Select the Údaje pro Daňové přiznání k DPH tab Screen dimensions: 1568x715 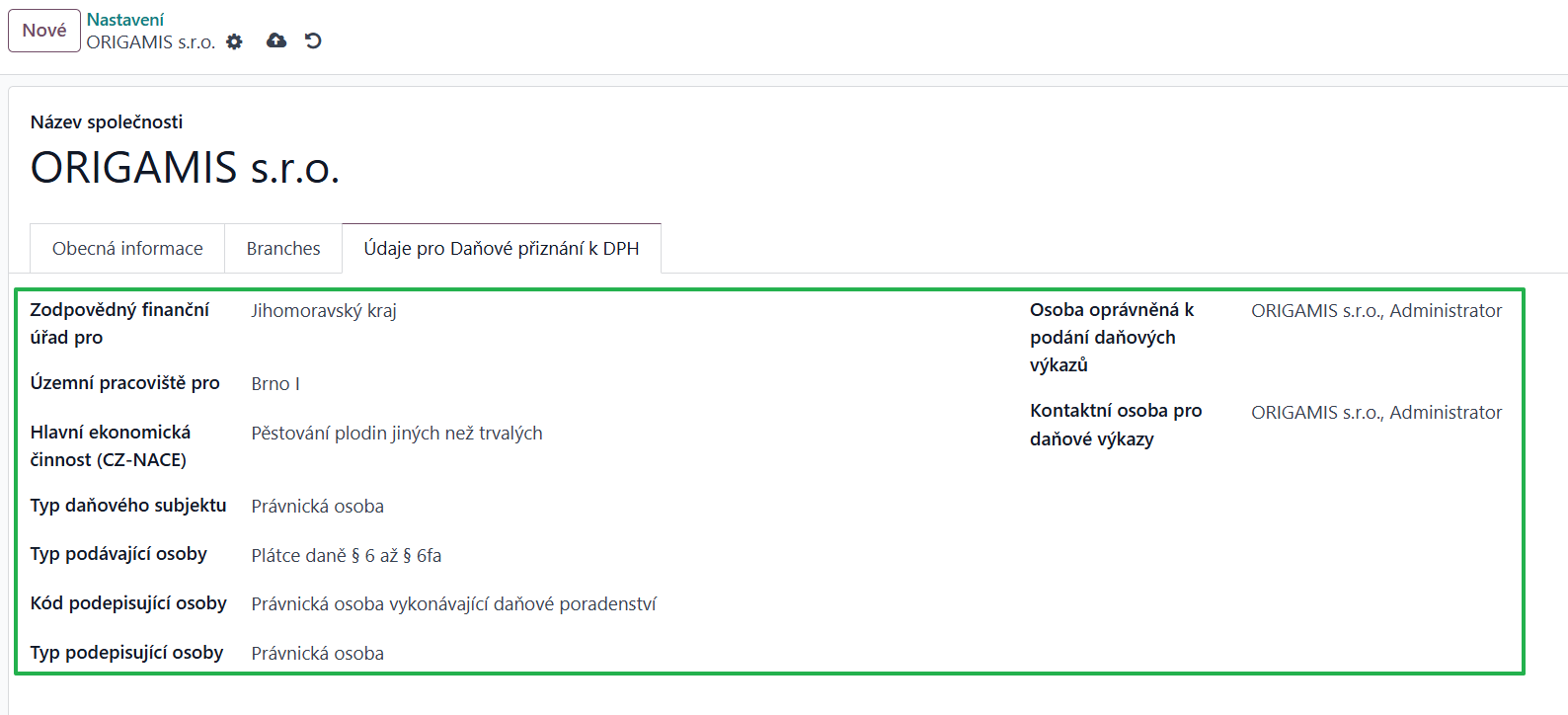pyautogui.click(x=502, y=249)
